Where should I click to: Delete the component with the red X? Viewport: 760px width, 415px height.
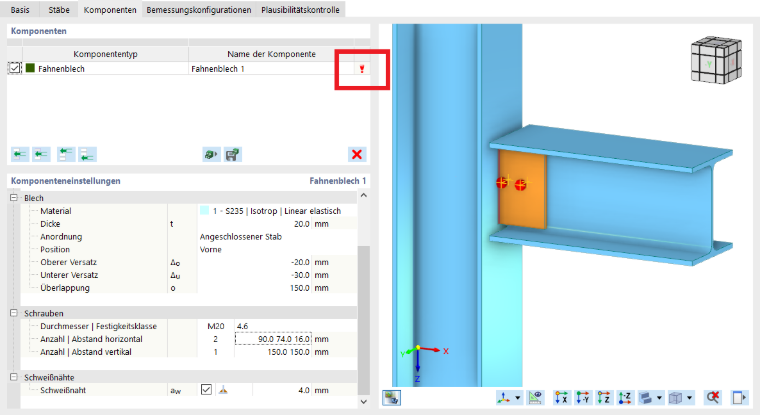(357, 155)
